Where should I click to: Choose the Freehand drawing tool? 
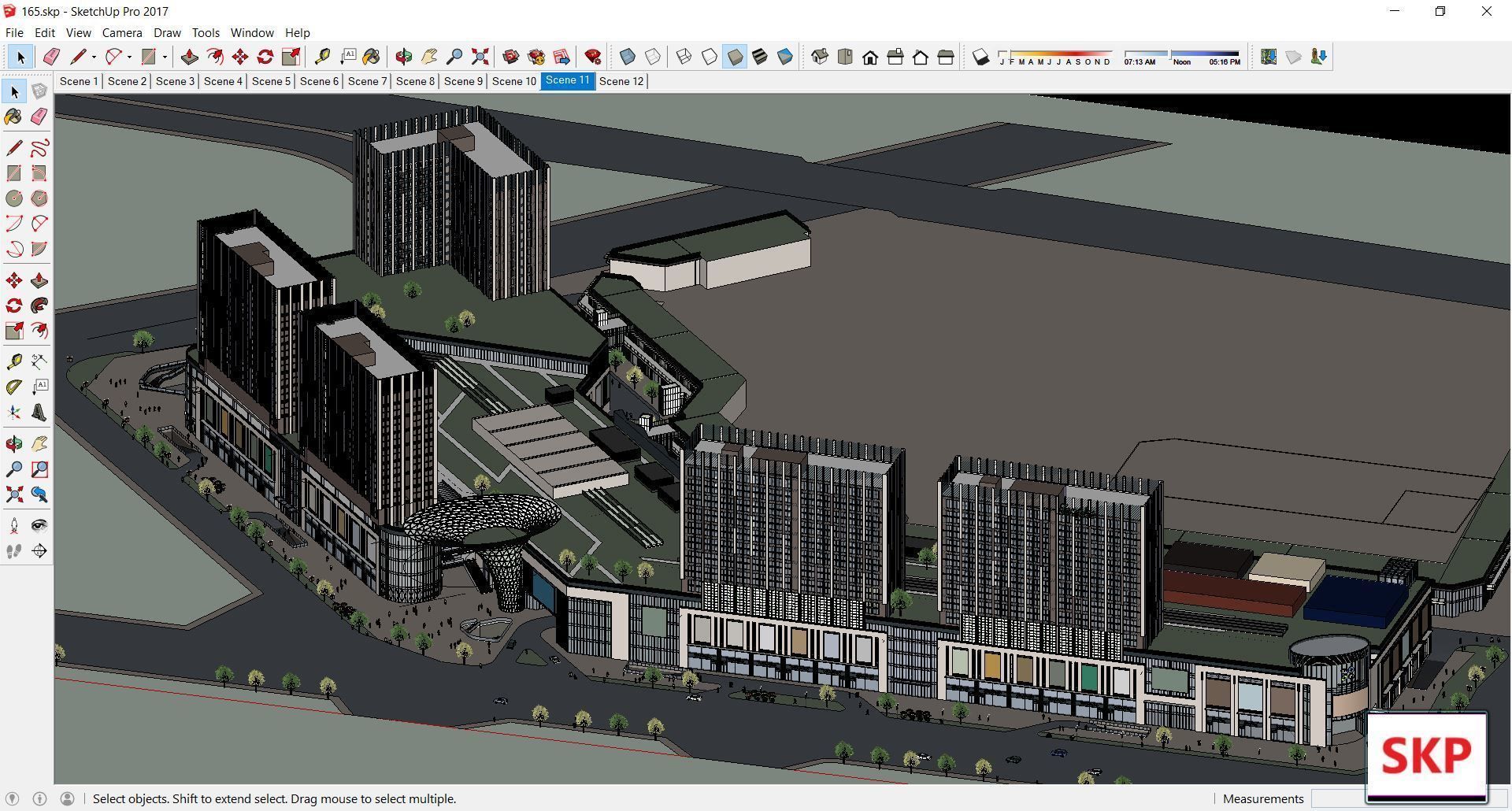(39, 148)
